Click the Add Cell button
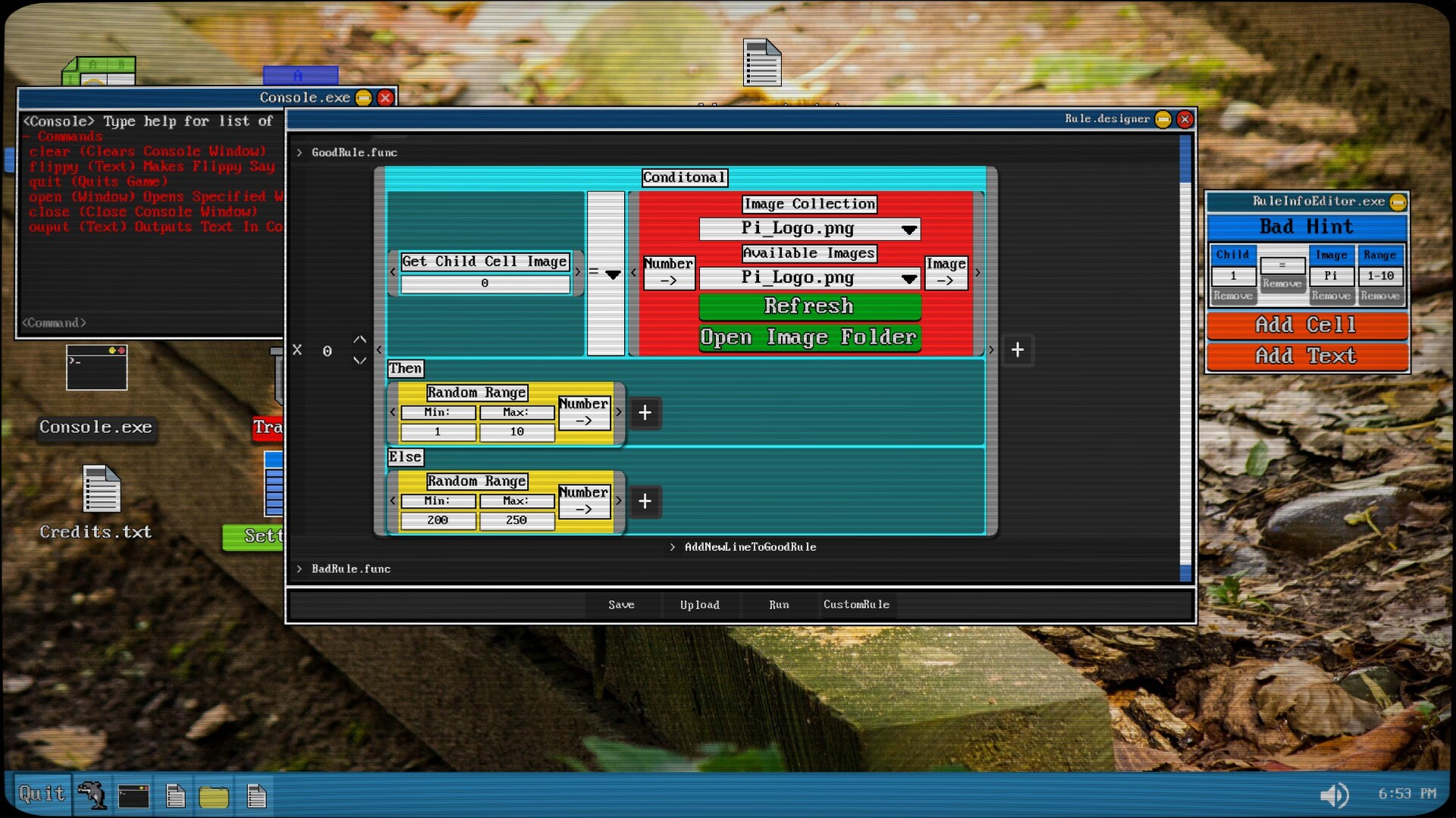 pyautogui.click(x=1306, y=325)
